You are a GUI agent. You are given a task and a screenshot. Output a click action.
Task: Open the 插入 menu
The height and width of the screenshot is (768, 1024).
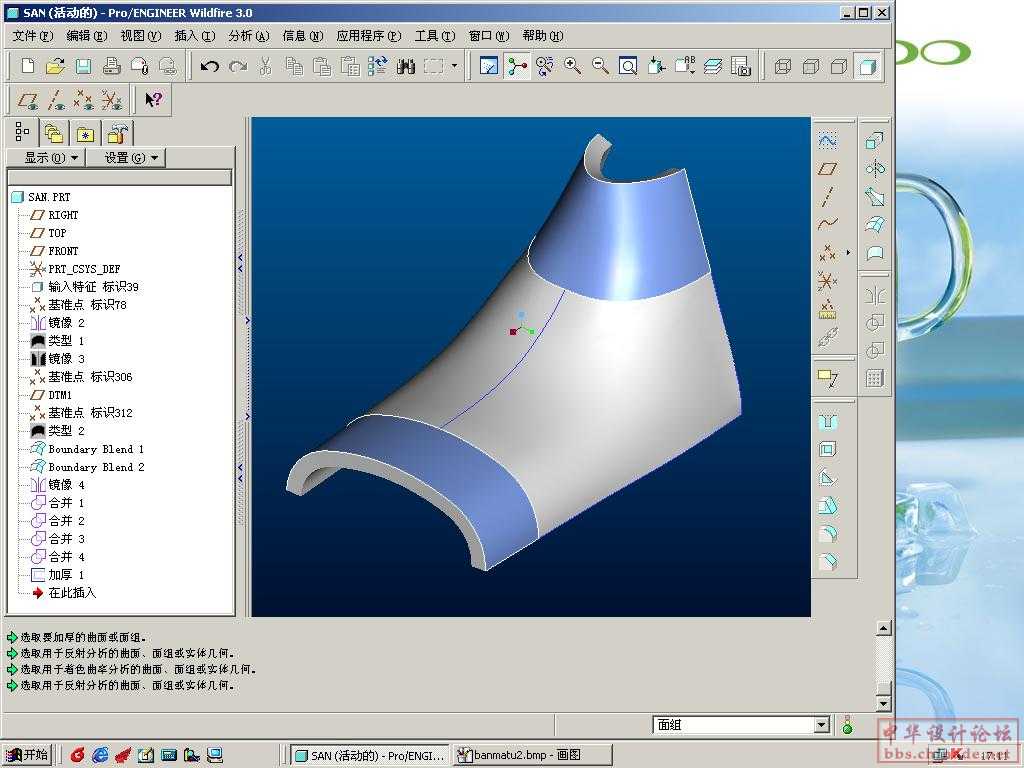click(195, 36)
